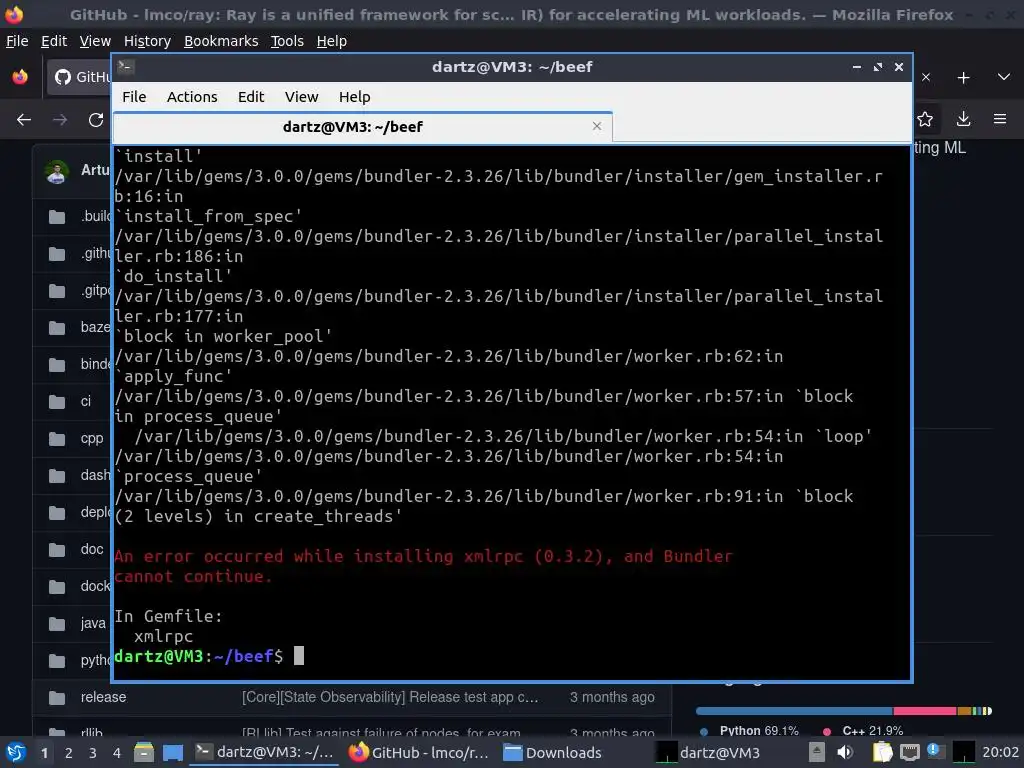The height and width of the screenshot is (768, 1024).
Task: Activate the dartz@VM3 terminal taskbar entry
Action: tap(264, 752)
